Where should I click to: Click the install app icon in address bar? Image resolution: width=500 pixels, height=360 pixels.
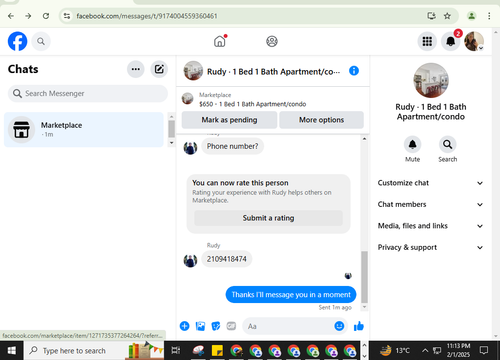[x=431, y=16]
